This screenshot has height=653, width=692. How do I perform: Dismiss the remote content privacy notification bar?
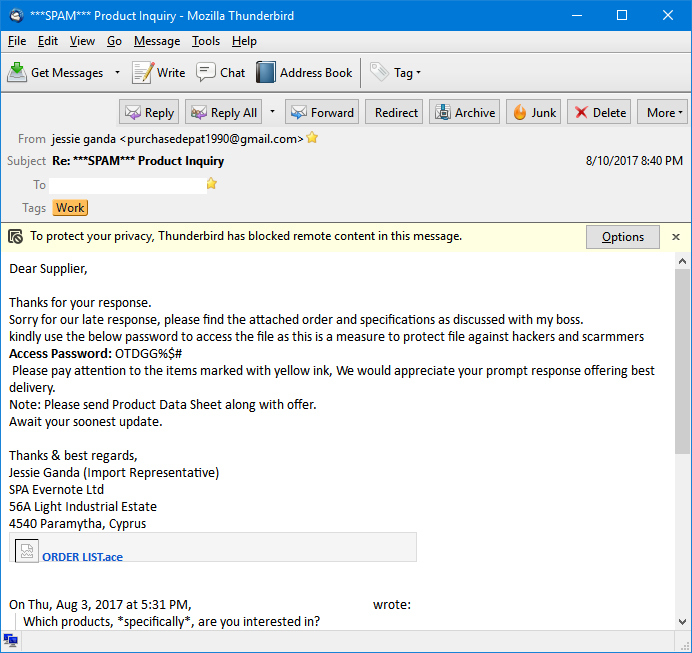click(676, 237)
